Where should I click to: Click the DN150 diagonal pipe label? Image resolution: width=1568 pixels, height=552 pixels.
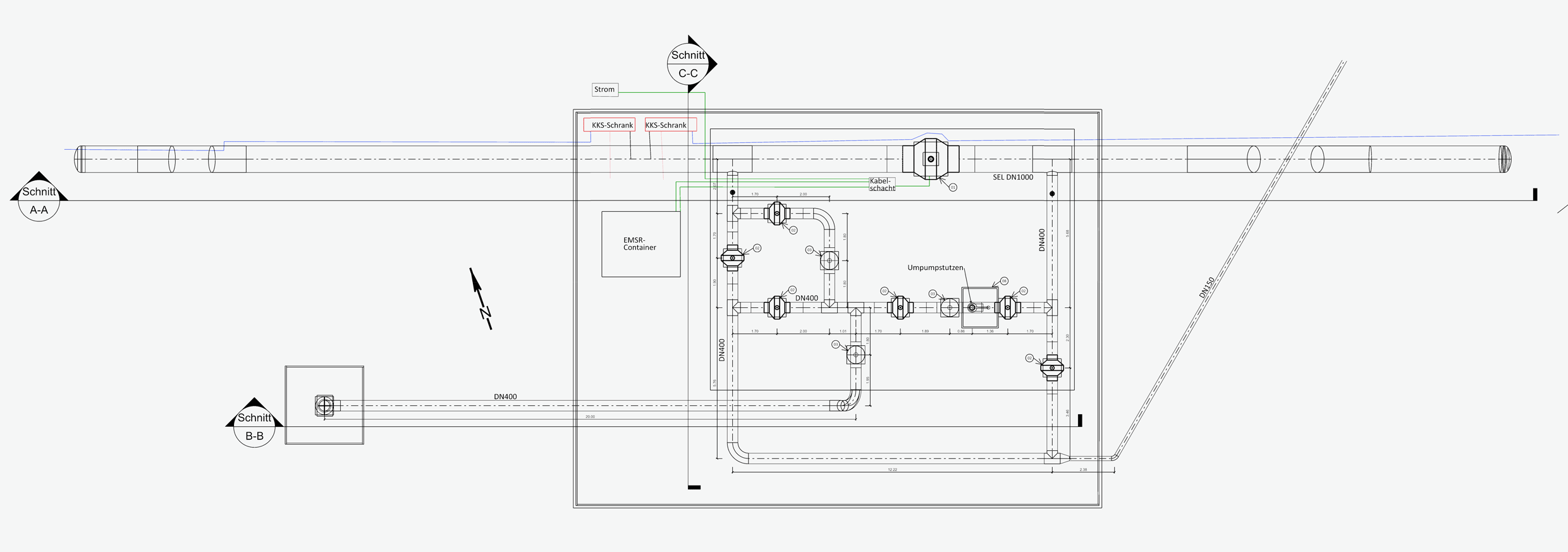pyautogui.click(x=1206, y=288)
